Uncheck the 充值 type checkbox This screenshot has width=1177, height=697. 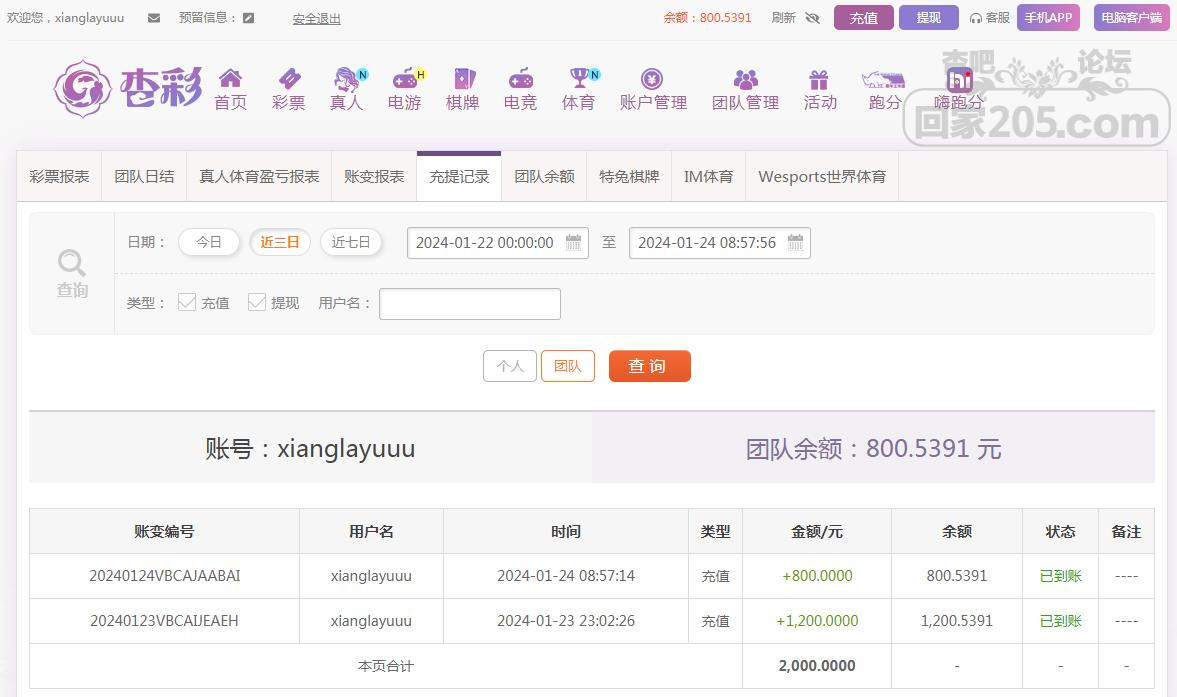pos(187,302)
